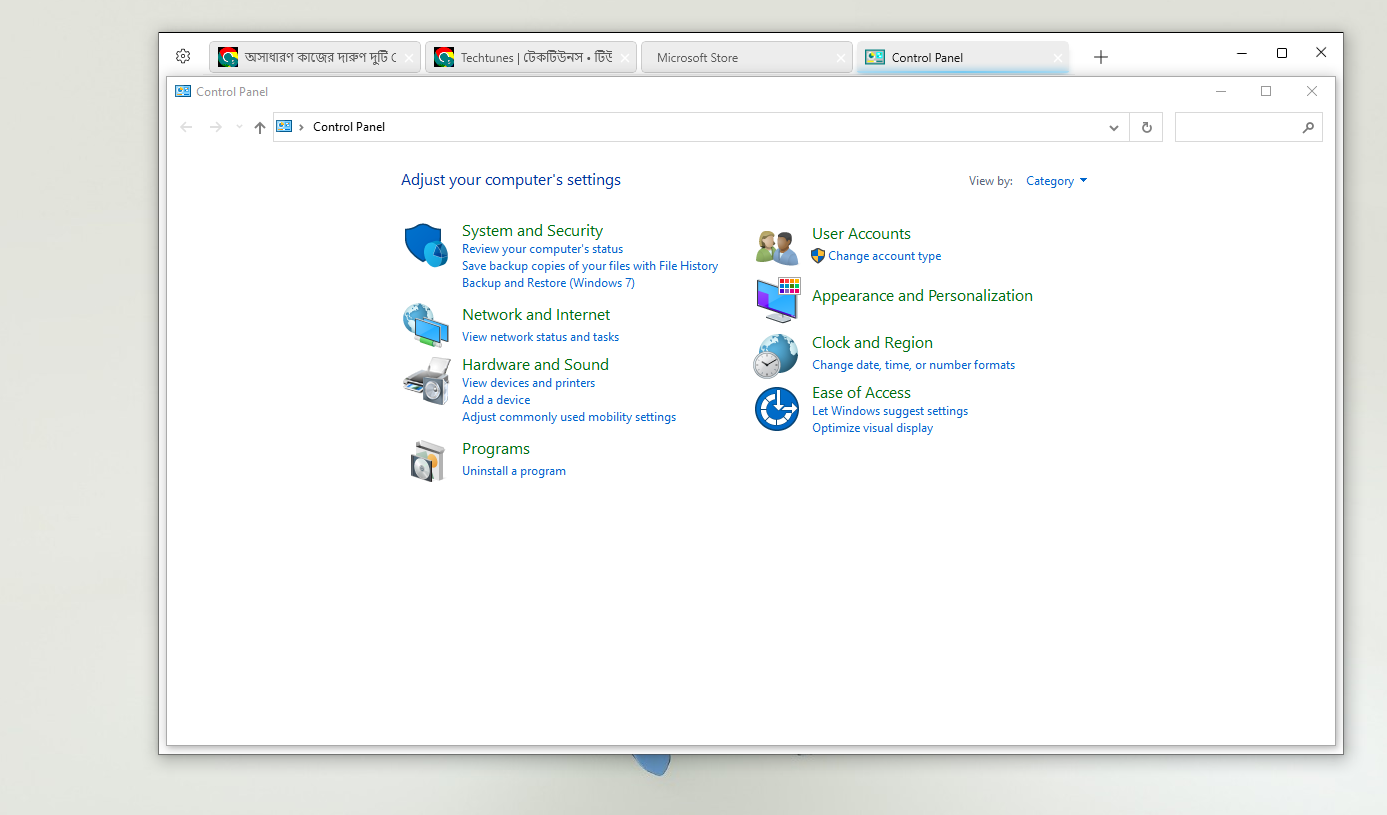Open the Programs heading link
Screen dimensions: 1387x815
496,449
